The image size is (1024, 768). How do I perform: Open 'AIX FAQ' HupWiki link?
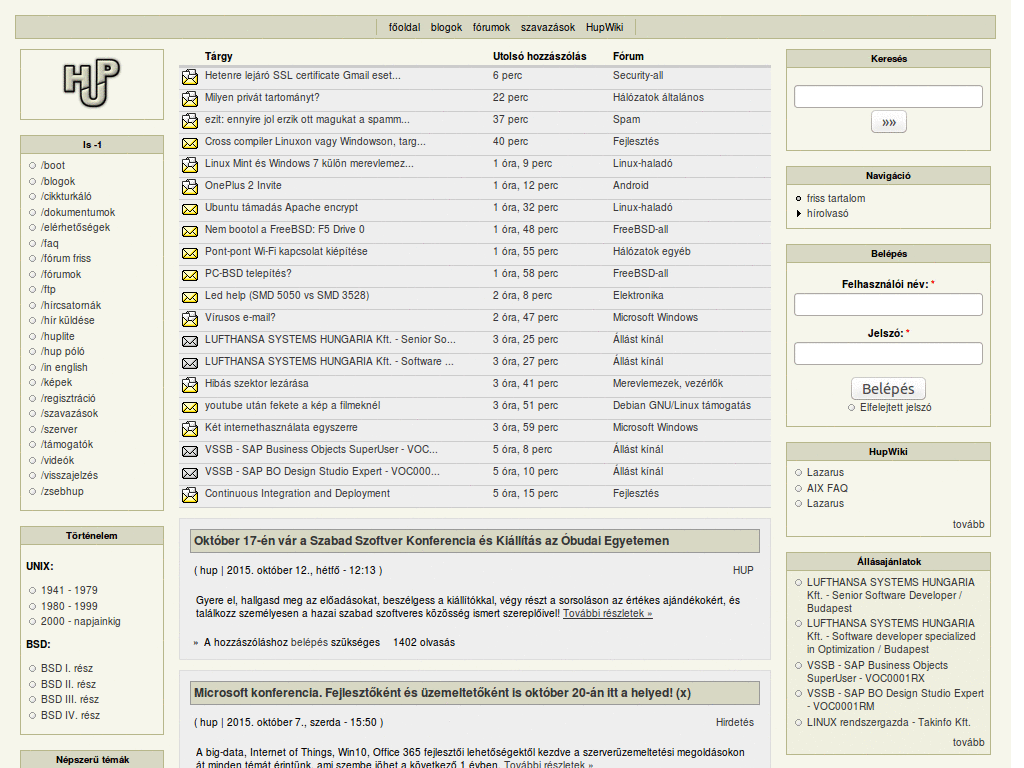827,488
